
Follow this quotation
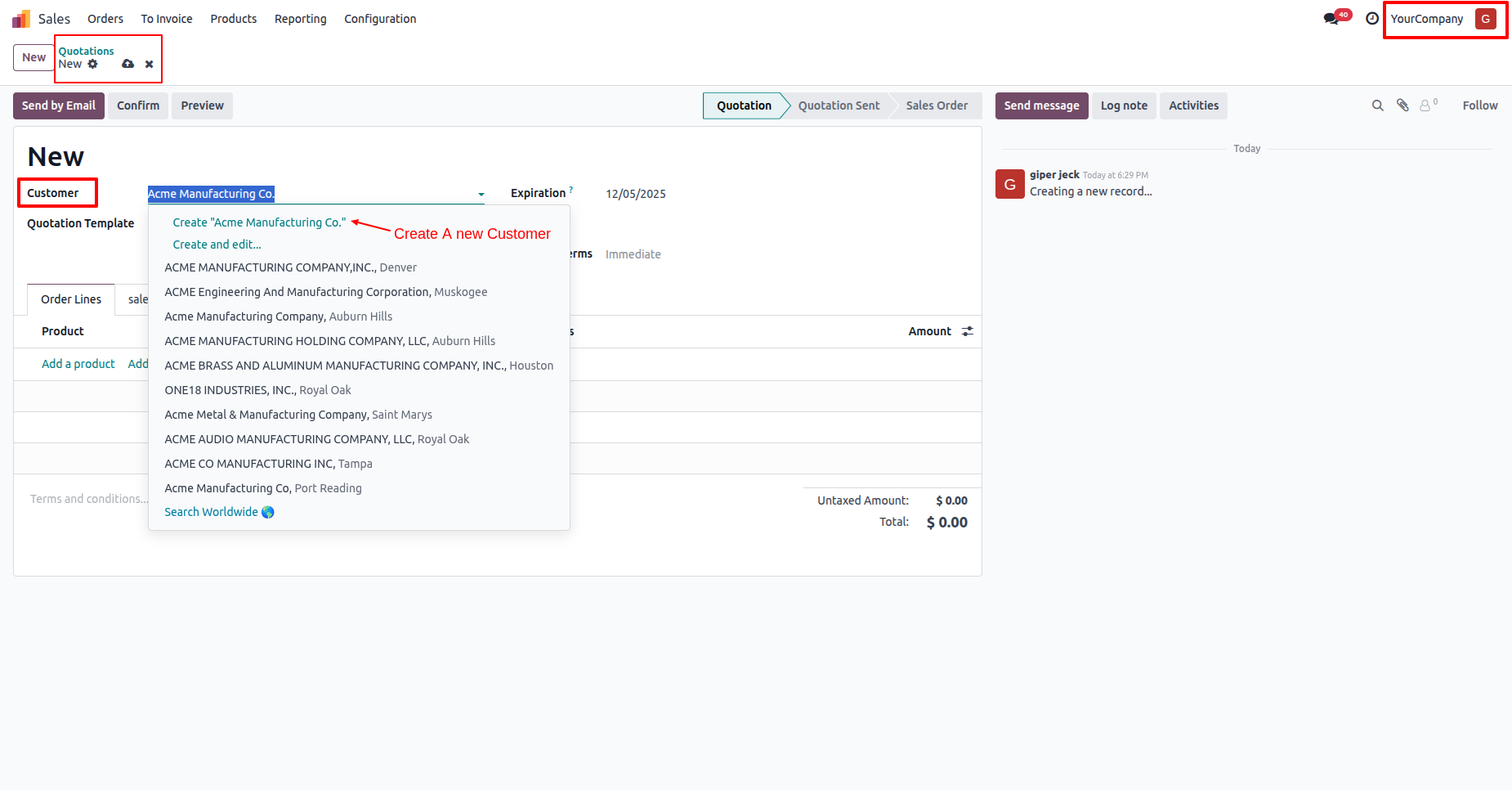tap(1480, 105)
